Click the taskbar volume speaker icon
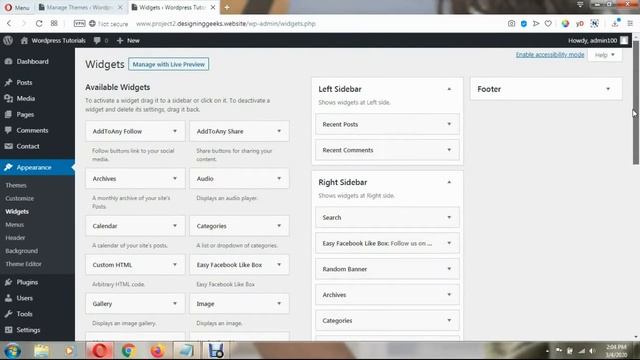Screen dimensions: 640x360 tap(592, 351)
